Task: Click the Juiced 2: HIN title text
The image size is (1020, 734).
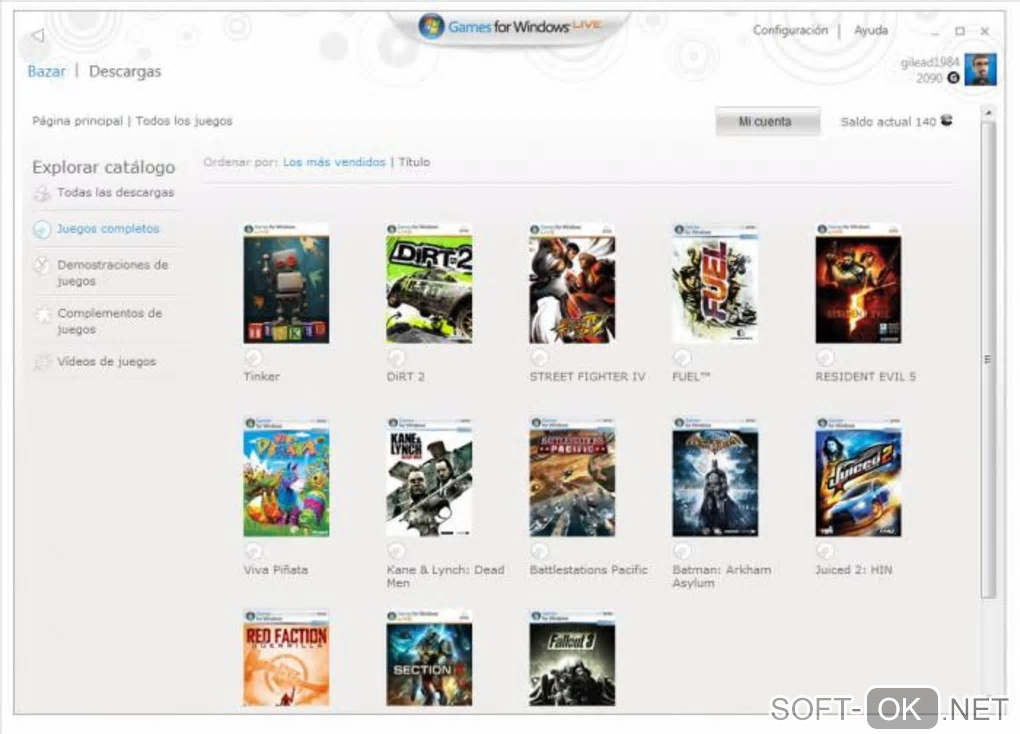Action: pyautogui.click(x=853, y=570)
